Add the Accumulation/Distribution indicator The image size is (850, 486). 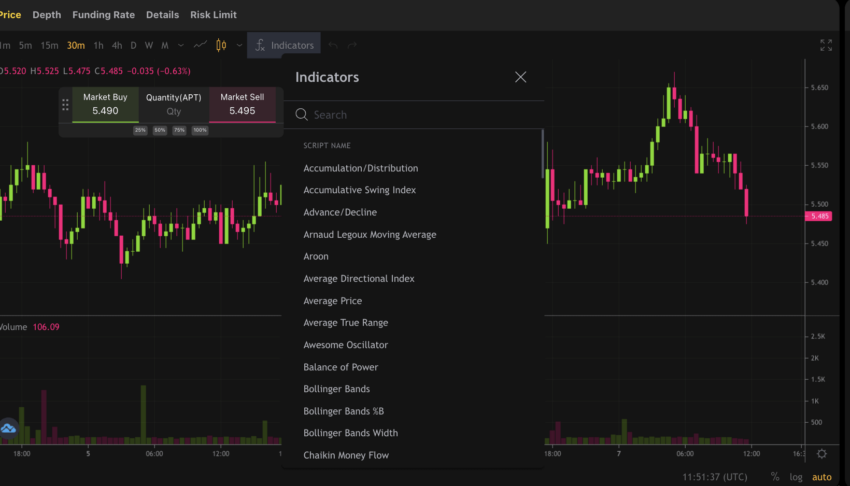(360, 168)
